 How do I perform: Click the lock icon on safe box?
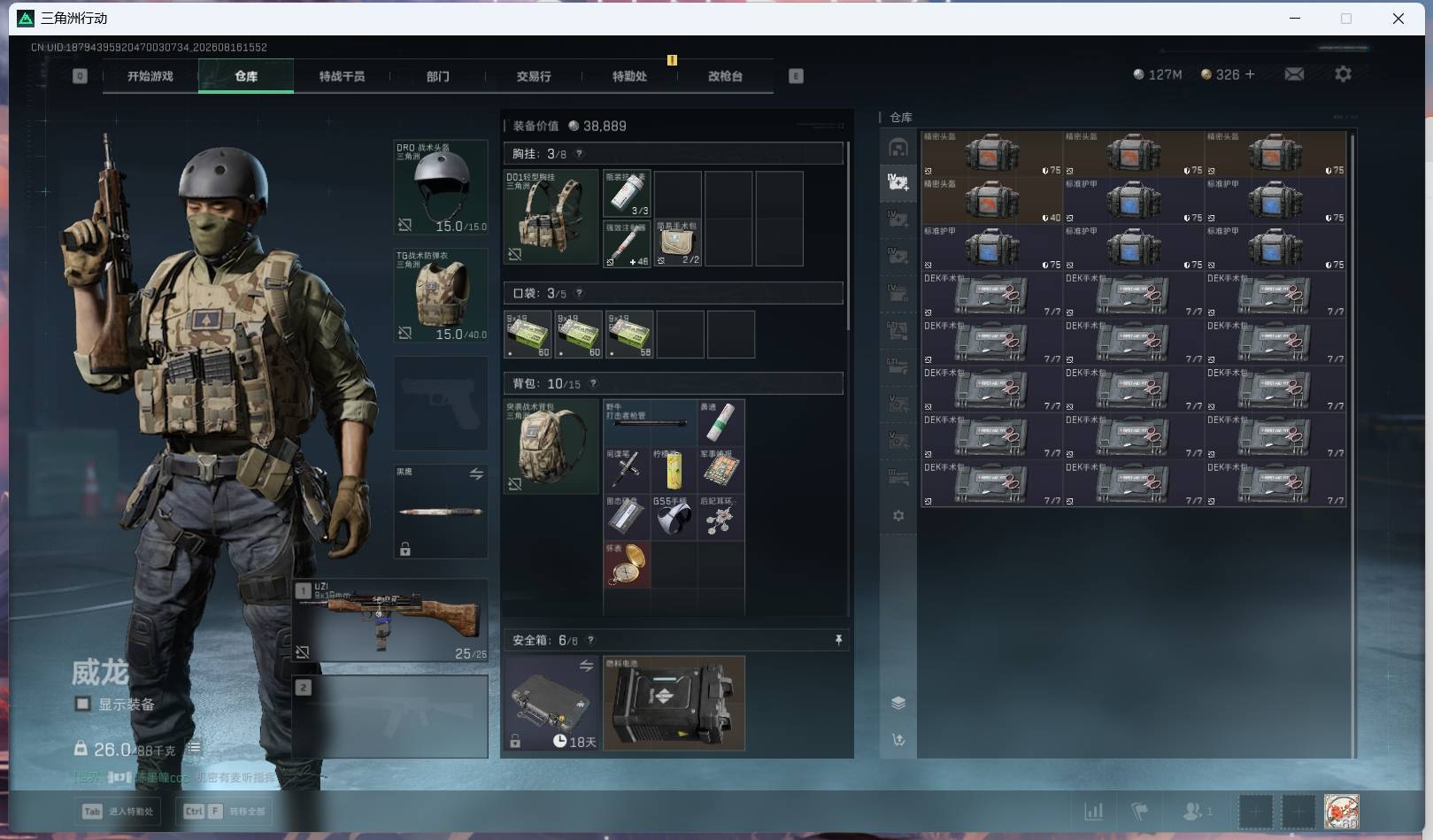click(515, 741)
